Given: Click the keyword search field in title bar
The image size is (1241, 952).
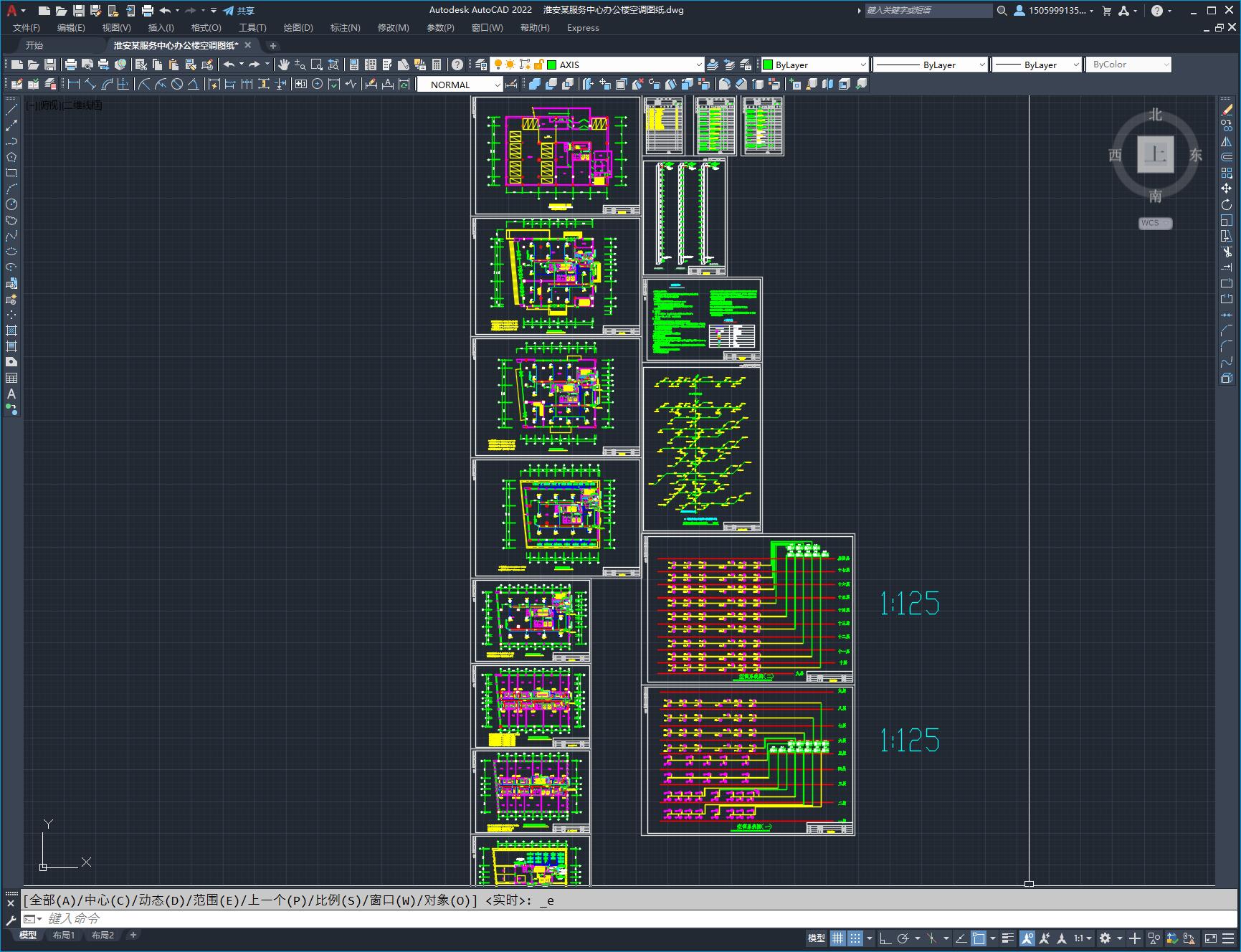Looking at the screenshot, I should coord(928,11).
